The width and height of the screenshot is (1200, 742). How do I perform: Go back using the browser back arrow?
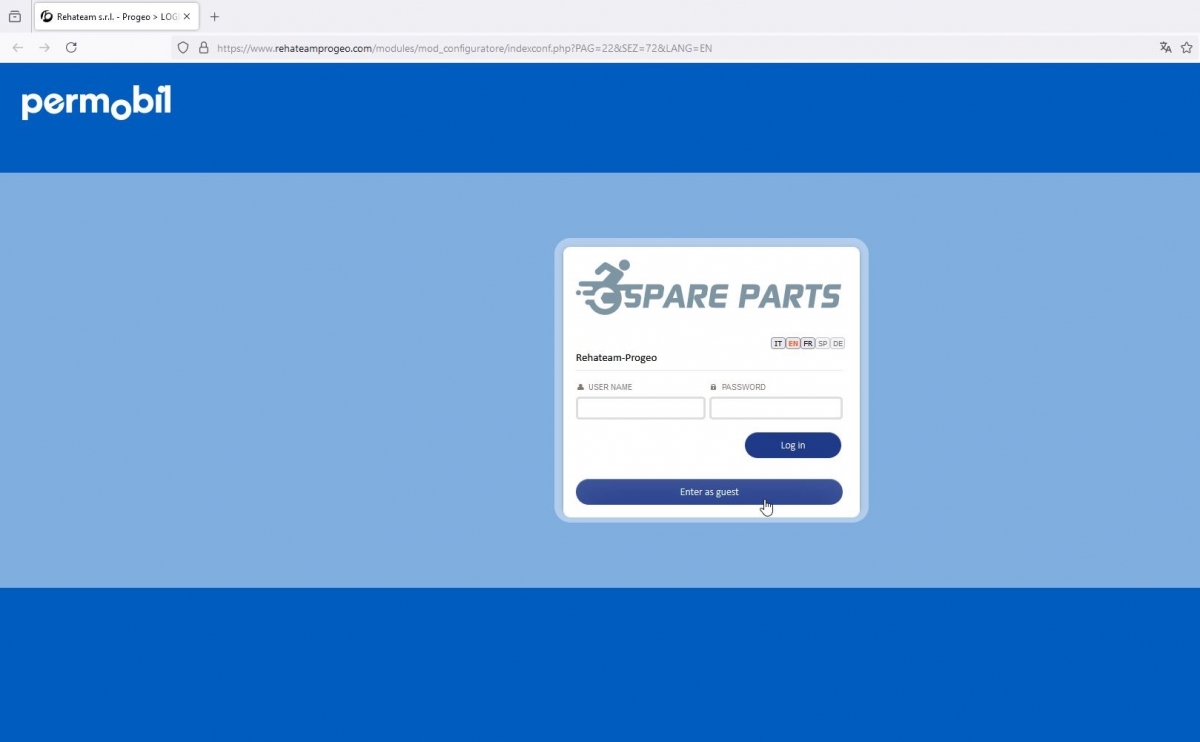[17, 47]
